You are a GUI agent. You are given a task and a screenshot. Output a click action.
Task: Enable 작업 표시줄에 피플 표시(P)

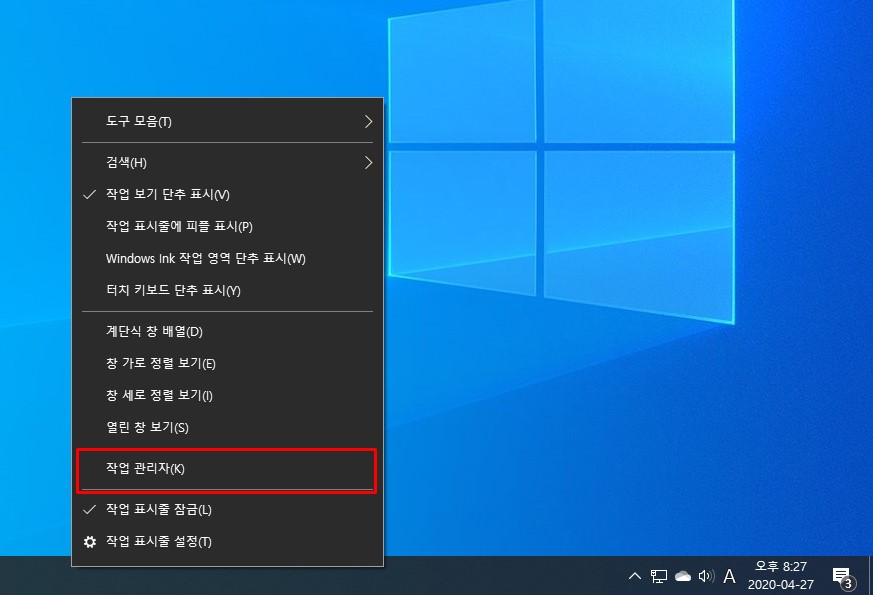coord(227,227)
